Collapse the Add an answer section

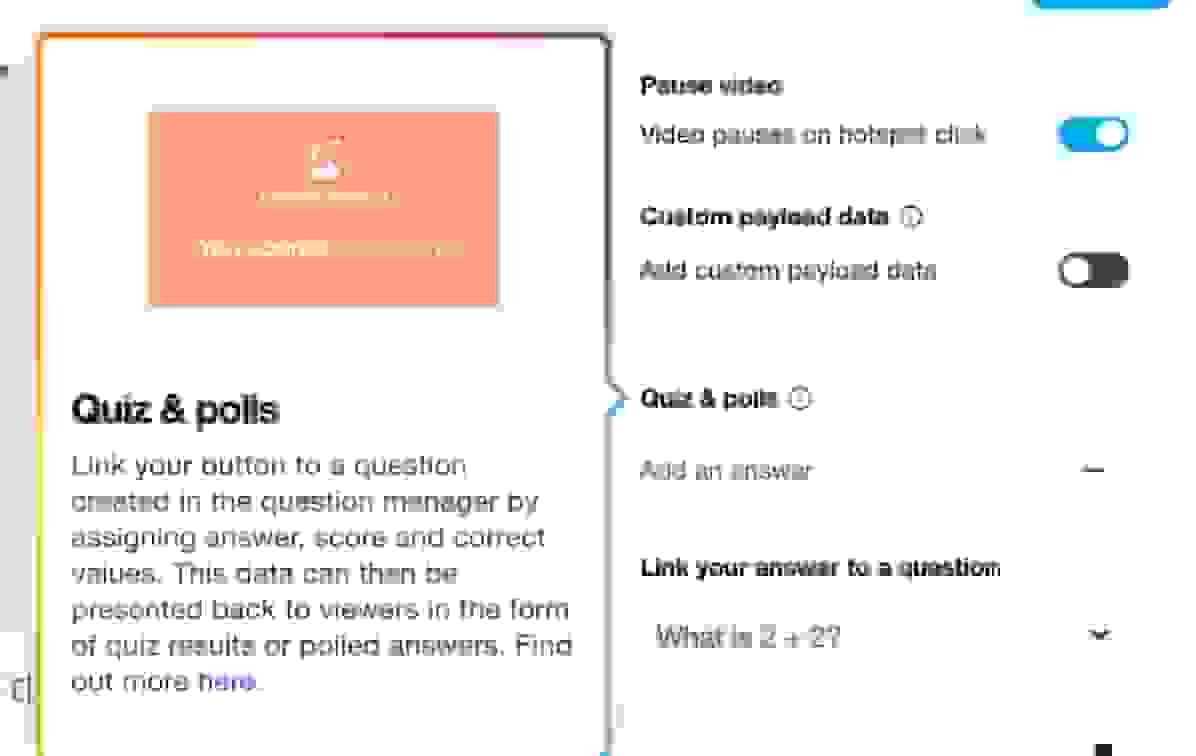click(1093, 469)
